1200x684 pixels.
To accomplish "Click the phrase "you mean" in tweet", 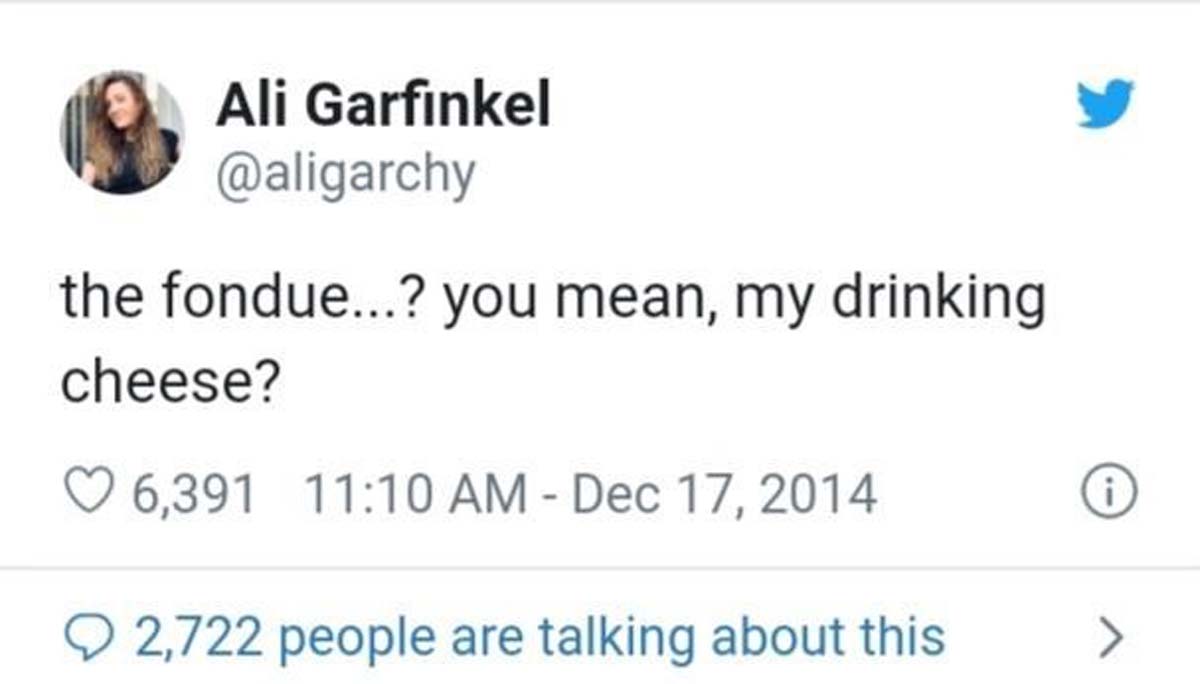I will pyautogui.click(x=550, y=303).
